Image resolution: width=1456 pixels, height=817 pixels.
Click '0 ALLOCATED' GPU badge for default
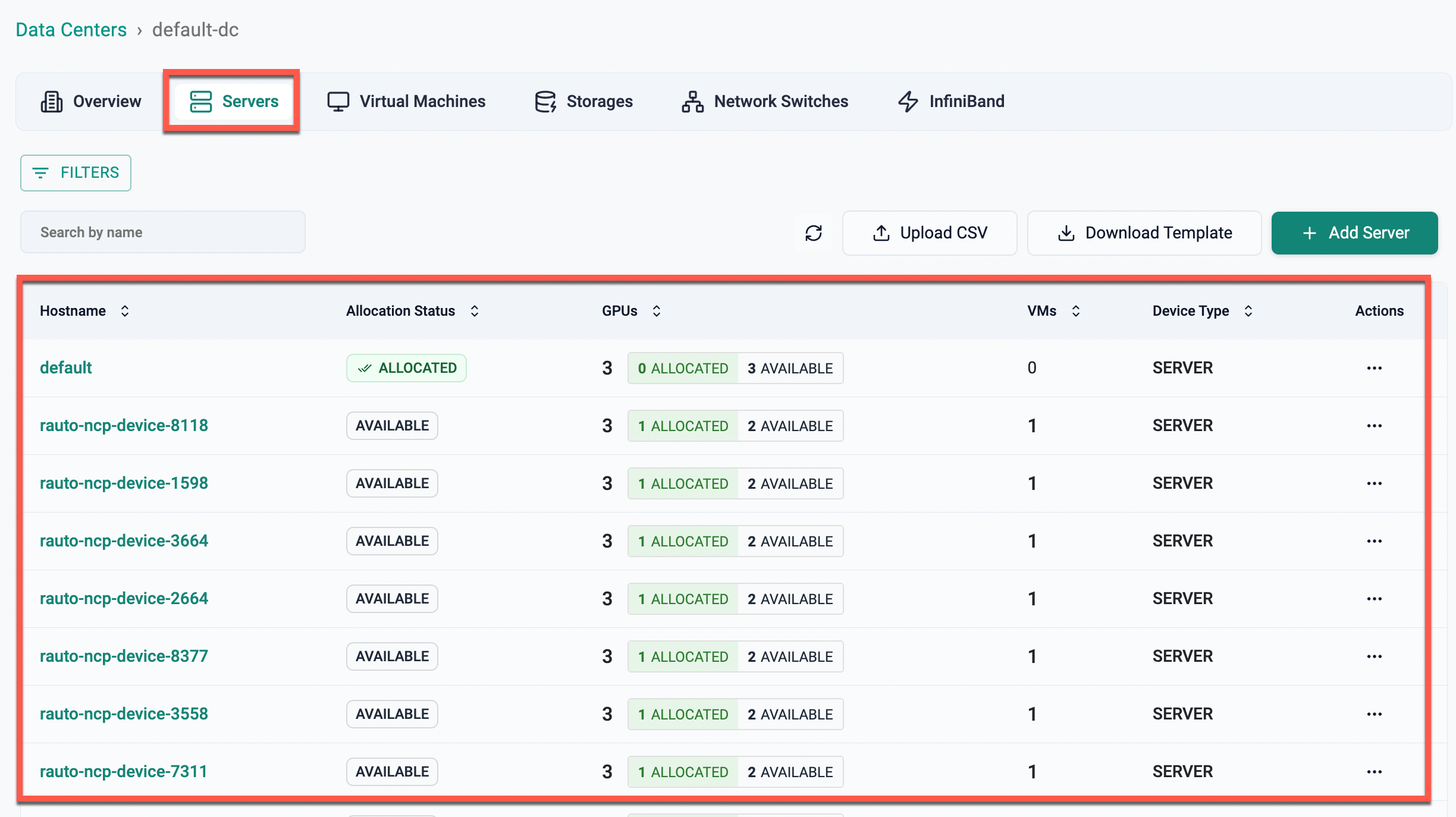pos(683,369)
